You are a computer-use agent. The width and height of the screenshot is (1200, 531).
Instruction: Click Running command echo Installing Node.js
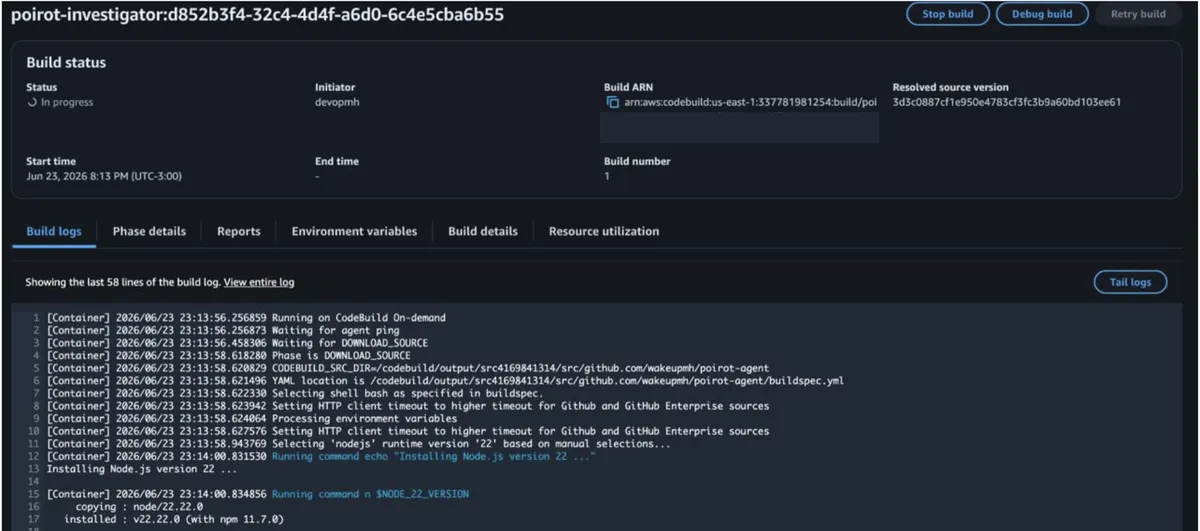point(433,456)
